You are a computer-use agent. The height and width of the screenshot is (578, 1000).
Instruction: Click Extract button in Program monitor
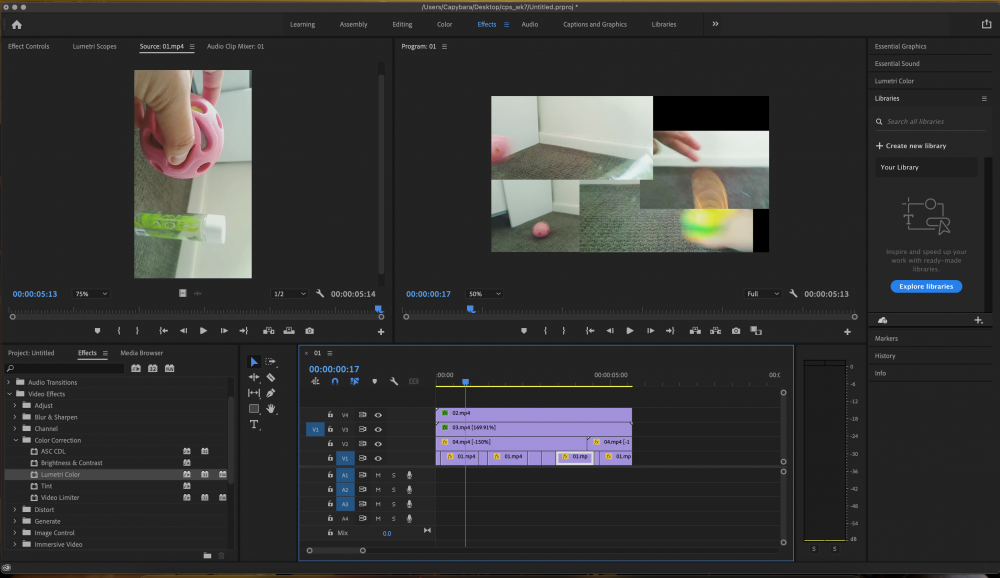click(716, 330)
